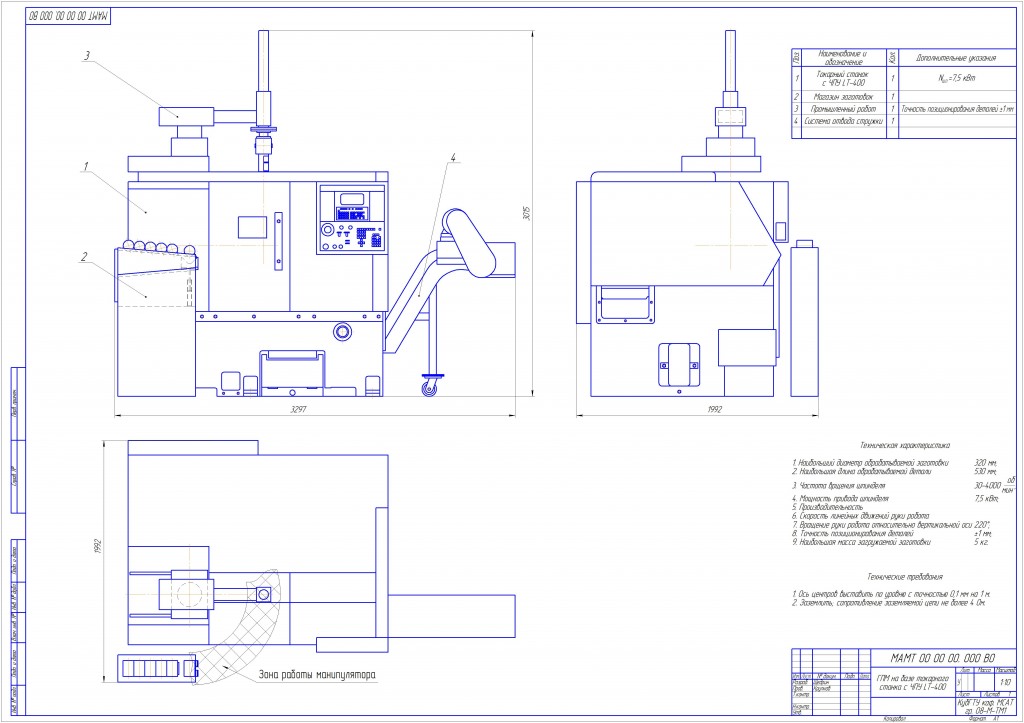1024x723 pixels.
Task: Select the "530 мм" value
Action: coord(985,472)
